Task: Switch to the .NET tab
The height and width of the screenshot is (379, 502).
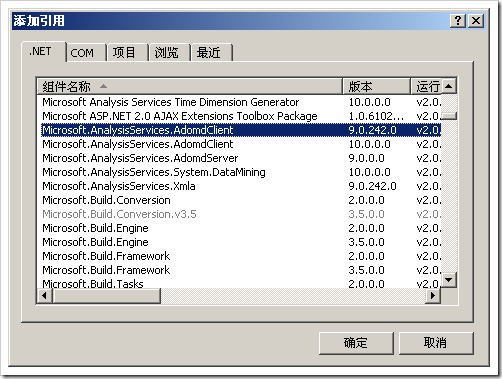Action: (44, 51)
